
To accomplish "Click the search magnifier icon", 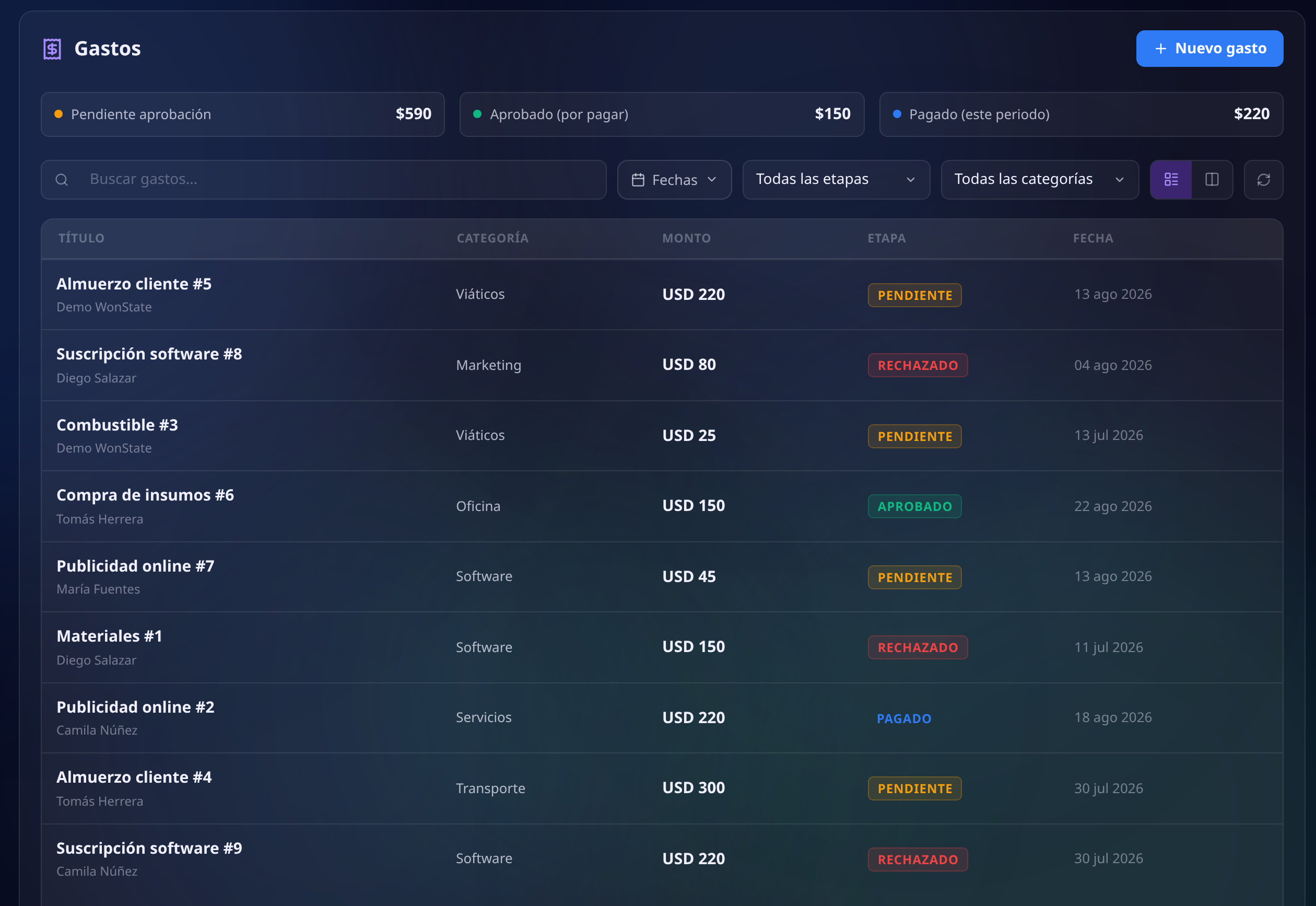I will (62, 180).
